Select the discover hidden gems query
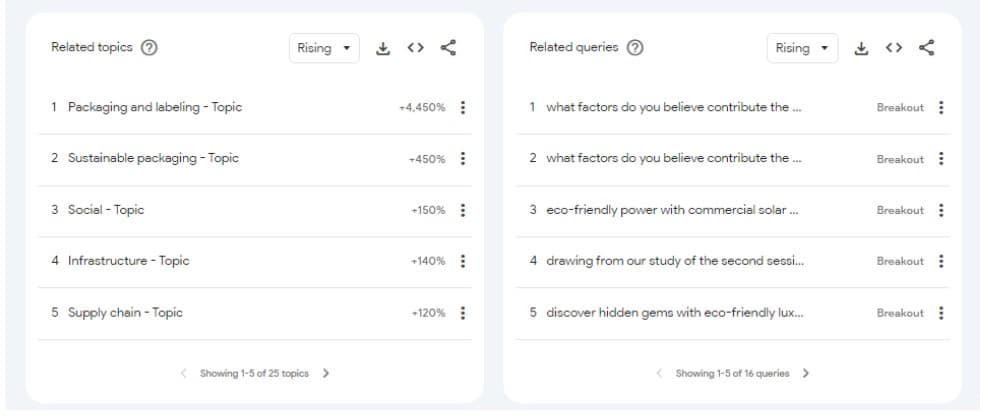988x420 pixels. pyautogui.click(x=674, y=313)
